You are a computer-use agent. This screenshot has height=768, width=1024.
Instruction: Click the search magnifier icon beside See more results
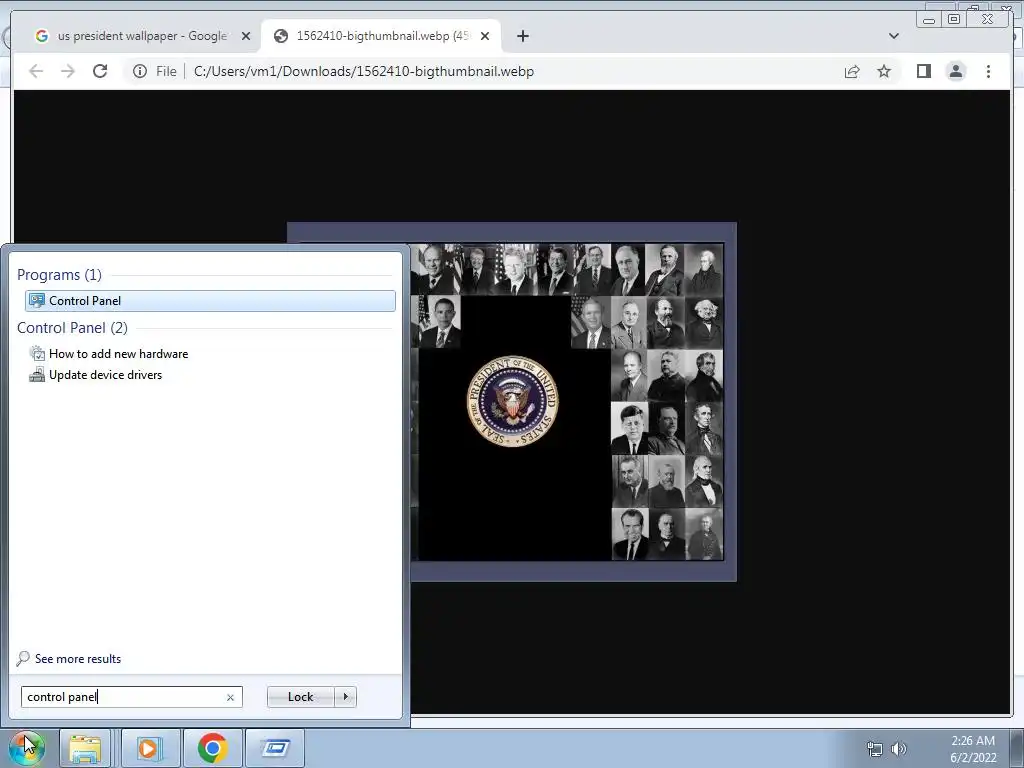click(23, 658)
